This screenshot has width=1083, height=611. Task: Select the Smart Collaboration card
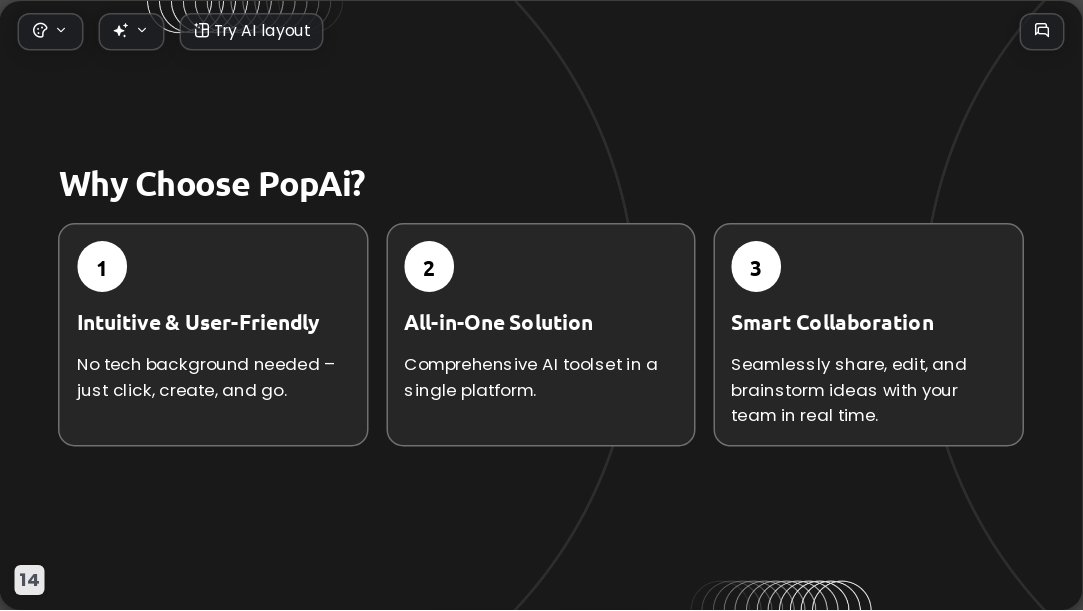click(x=868, y=335)
